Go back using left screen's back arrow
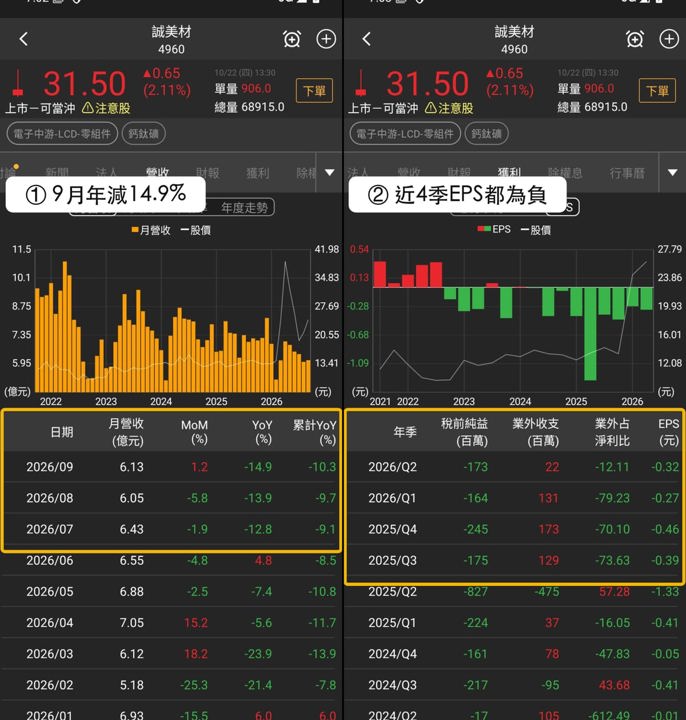686x720 pixels. click(24, 39)
